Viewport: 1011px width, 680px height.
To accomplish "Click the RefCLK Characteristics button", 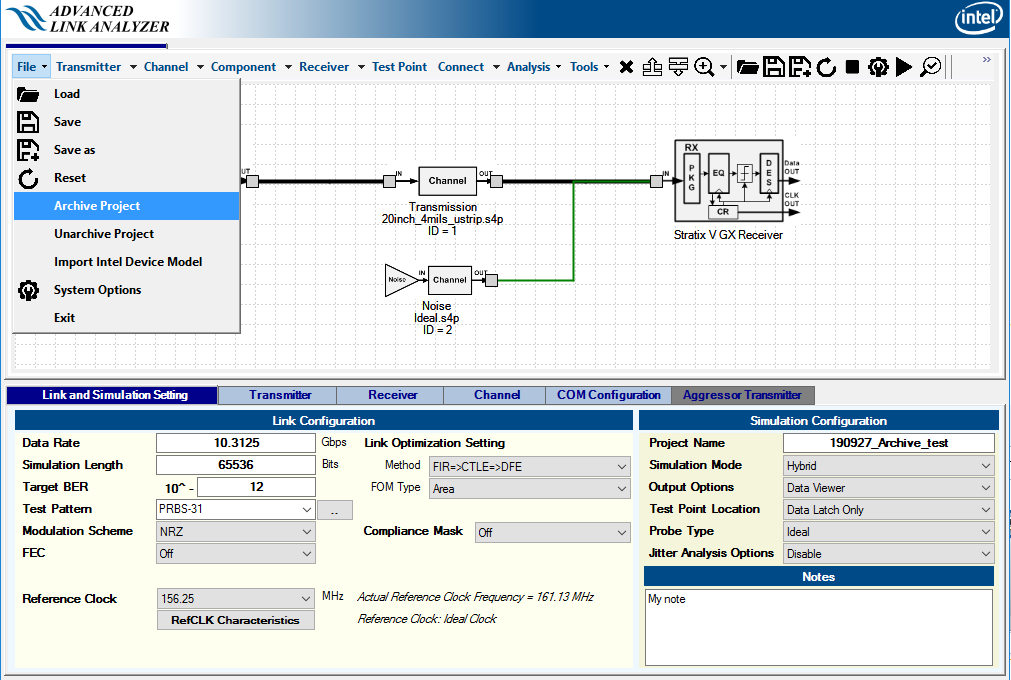I will click(x=235, y=620).
